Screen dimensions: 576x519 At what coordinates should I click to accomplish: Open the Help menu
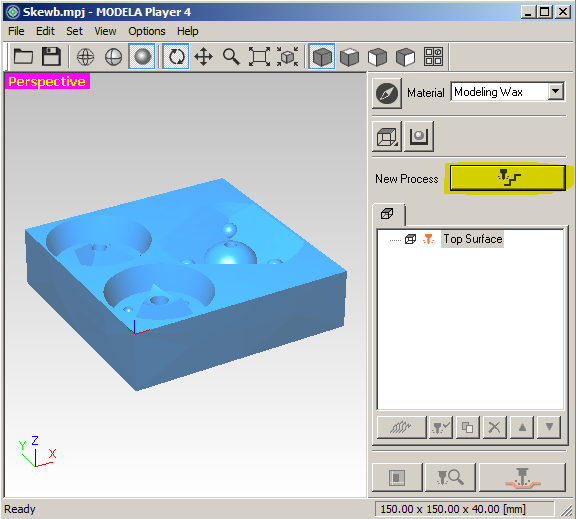pos(187,31)
